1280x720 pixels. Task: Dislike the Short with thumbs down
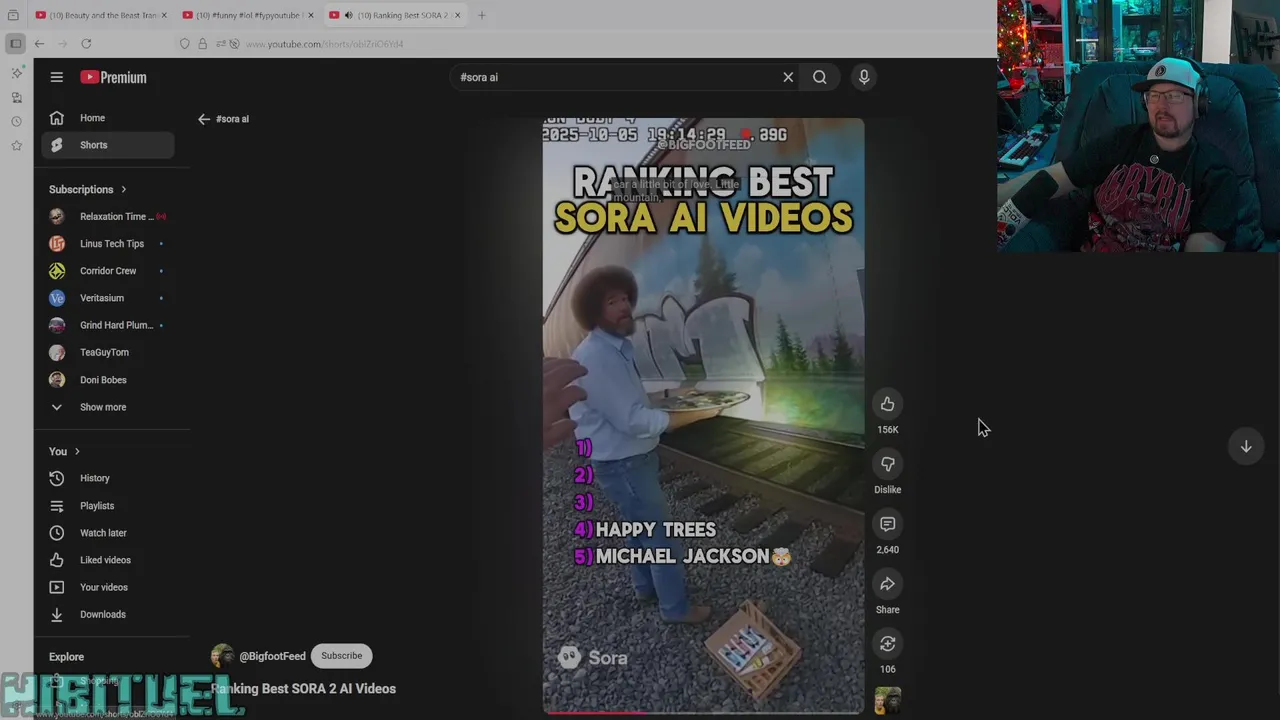click(x=887, y=464)
